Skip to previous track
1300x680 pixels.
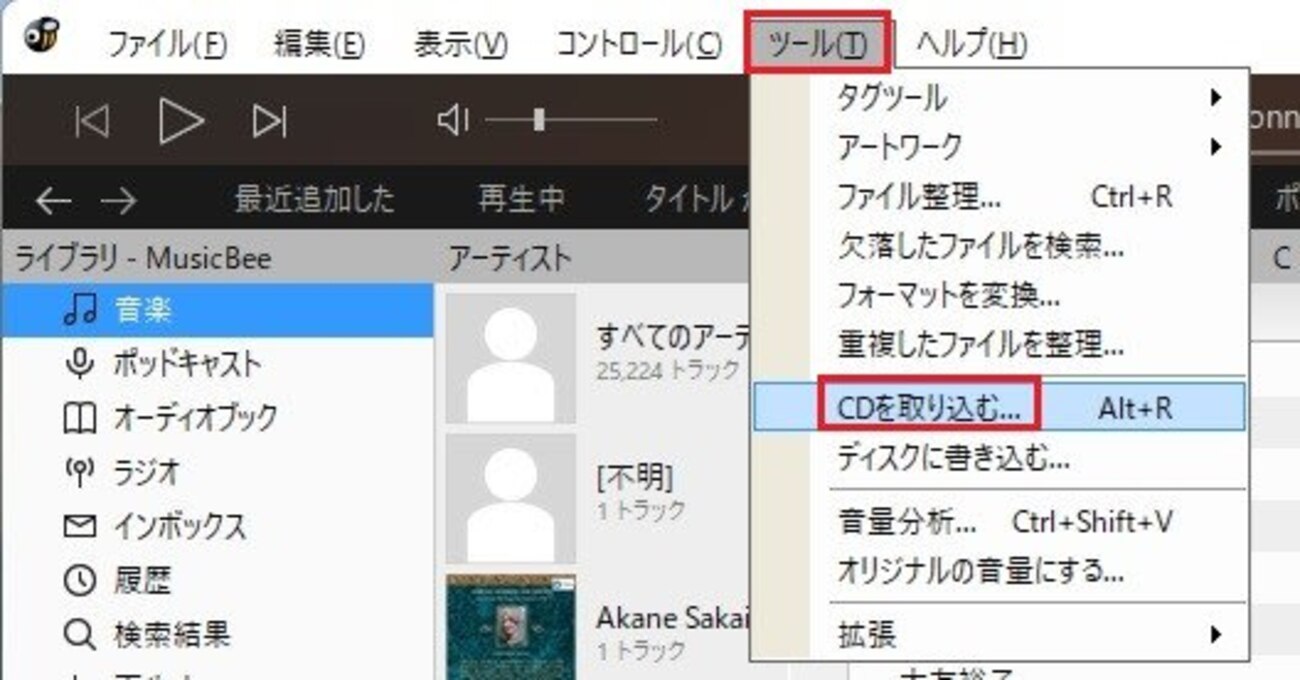pyautogui.click(x=92, y=122)
